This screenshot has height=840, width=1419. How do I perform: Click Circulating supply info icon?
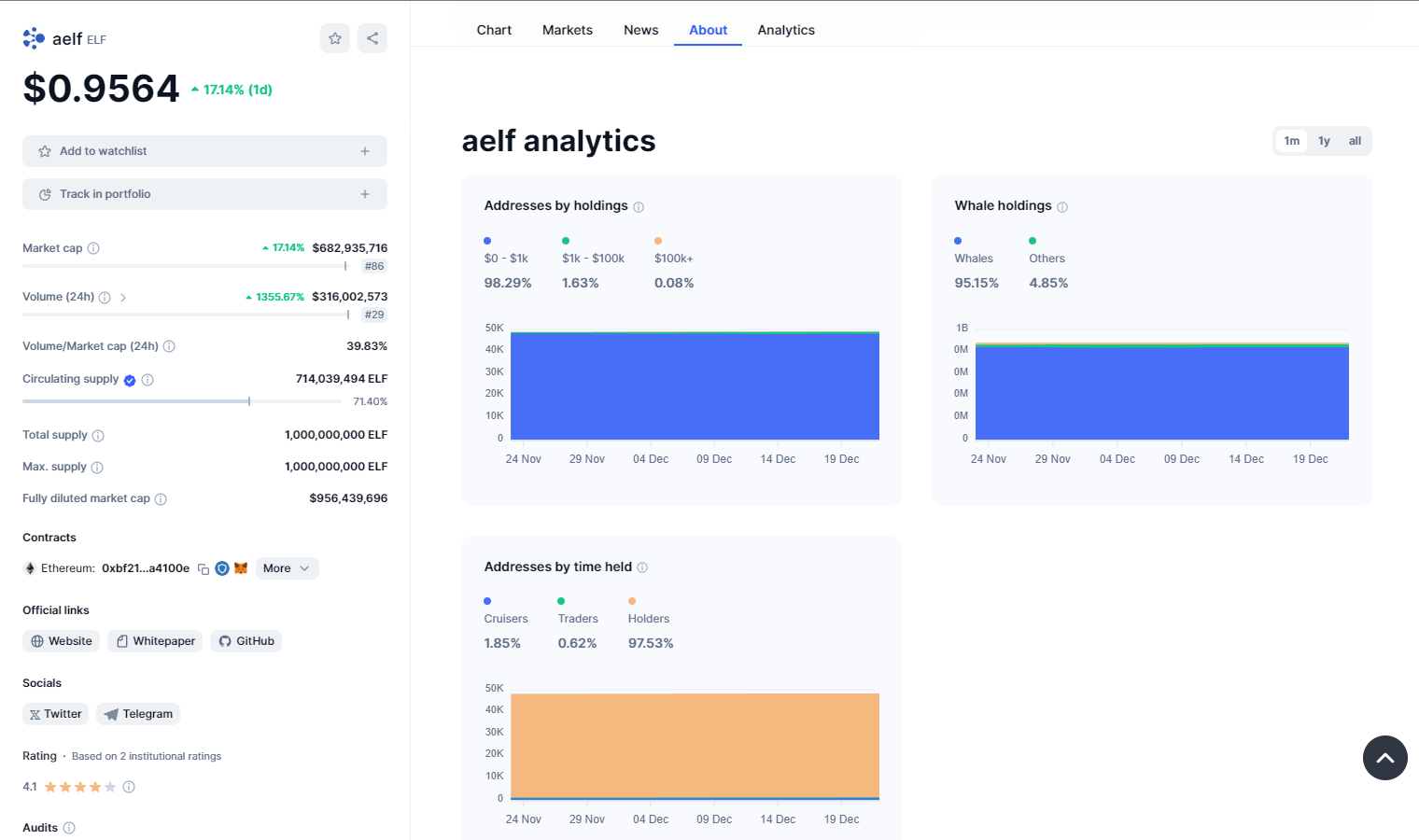[148, 380]
